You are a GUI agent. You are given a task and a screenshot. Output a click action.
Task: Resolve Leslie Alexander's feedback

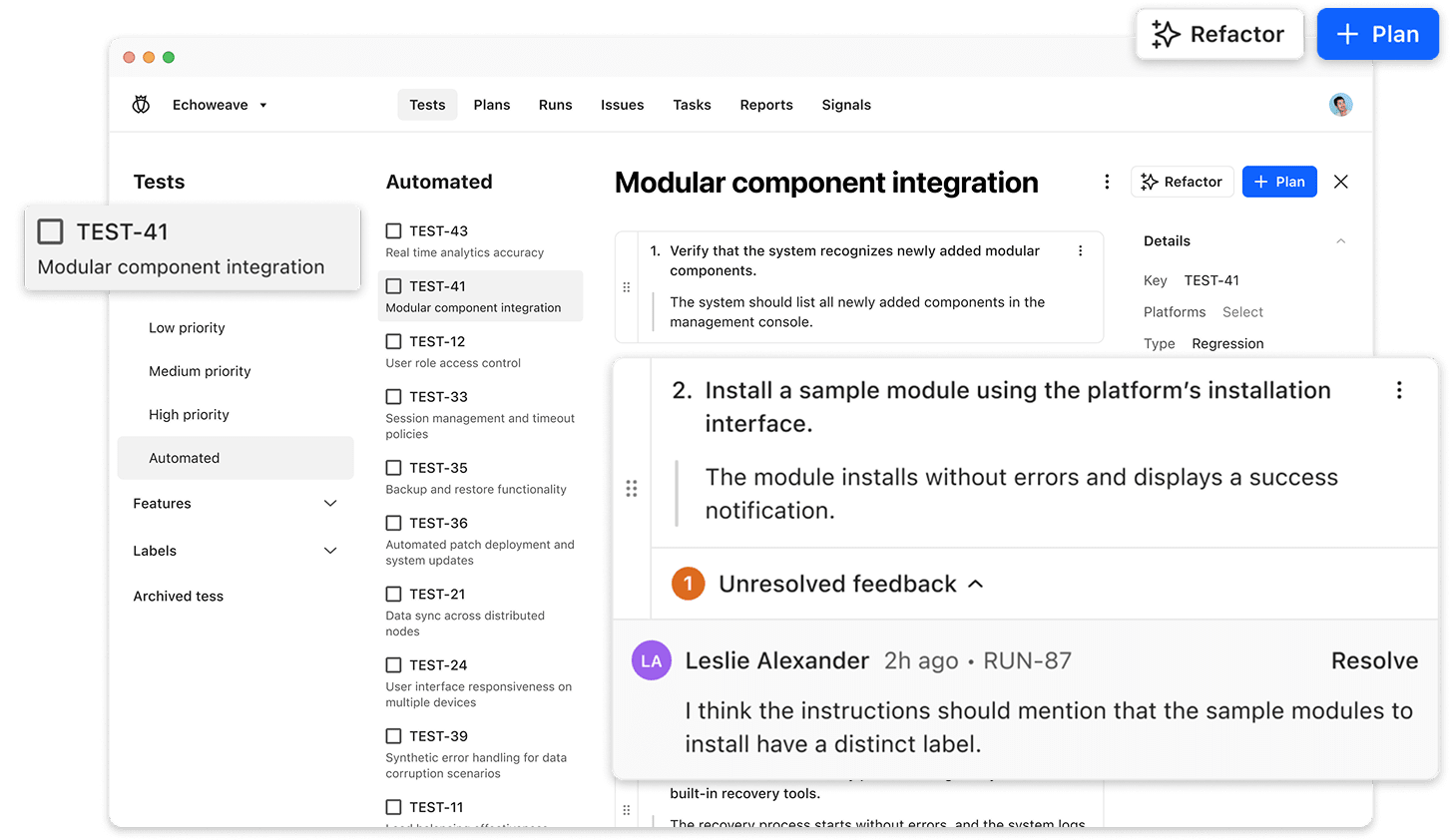click(1375, 660)
